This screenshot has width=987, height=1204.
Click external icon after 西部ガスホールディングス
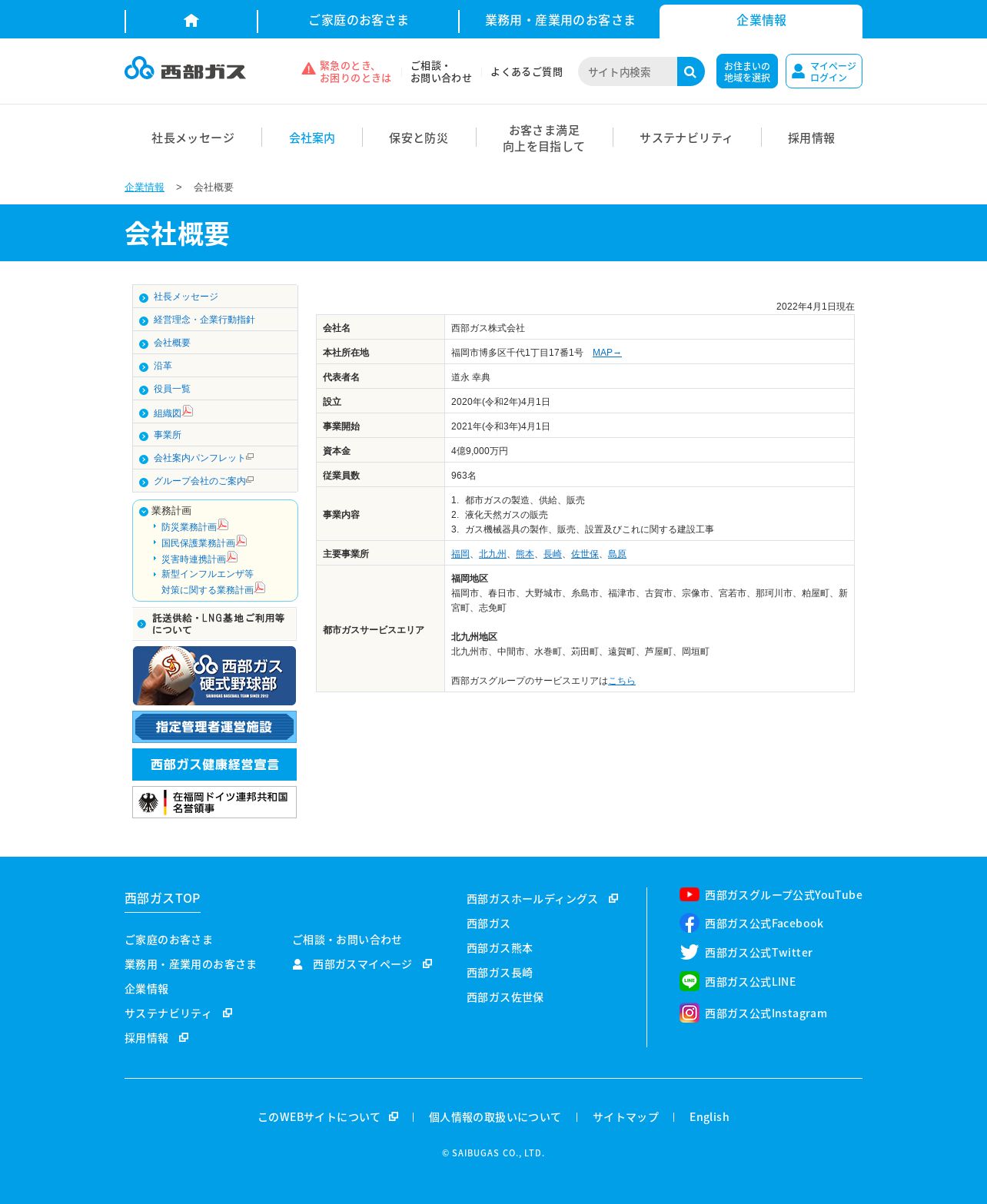pos(613,898)
